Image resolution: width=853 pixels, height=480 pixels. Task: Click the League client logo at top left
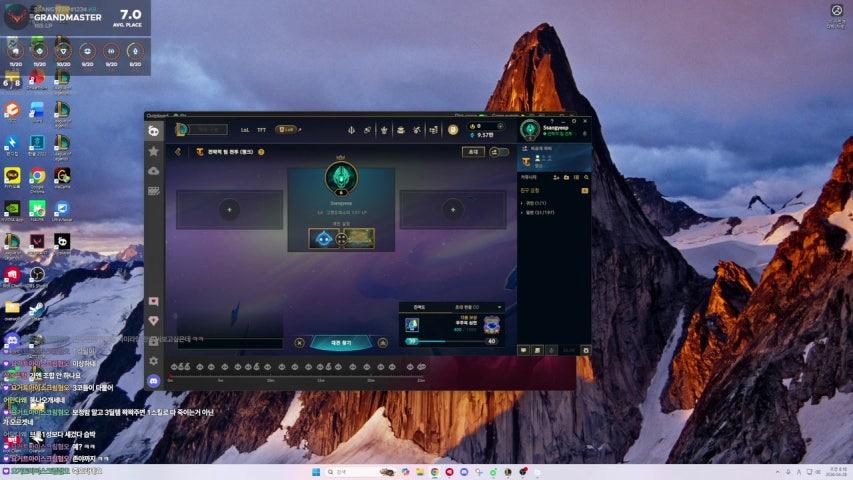pyautogui.click(x=181, y=130)
